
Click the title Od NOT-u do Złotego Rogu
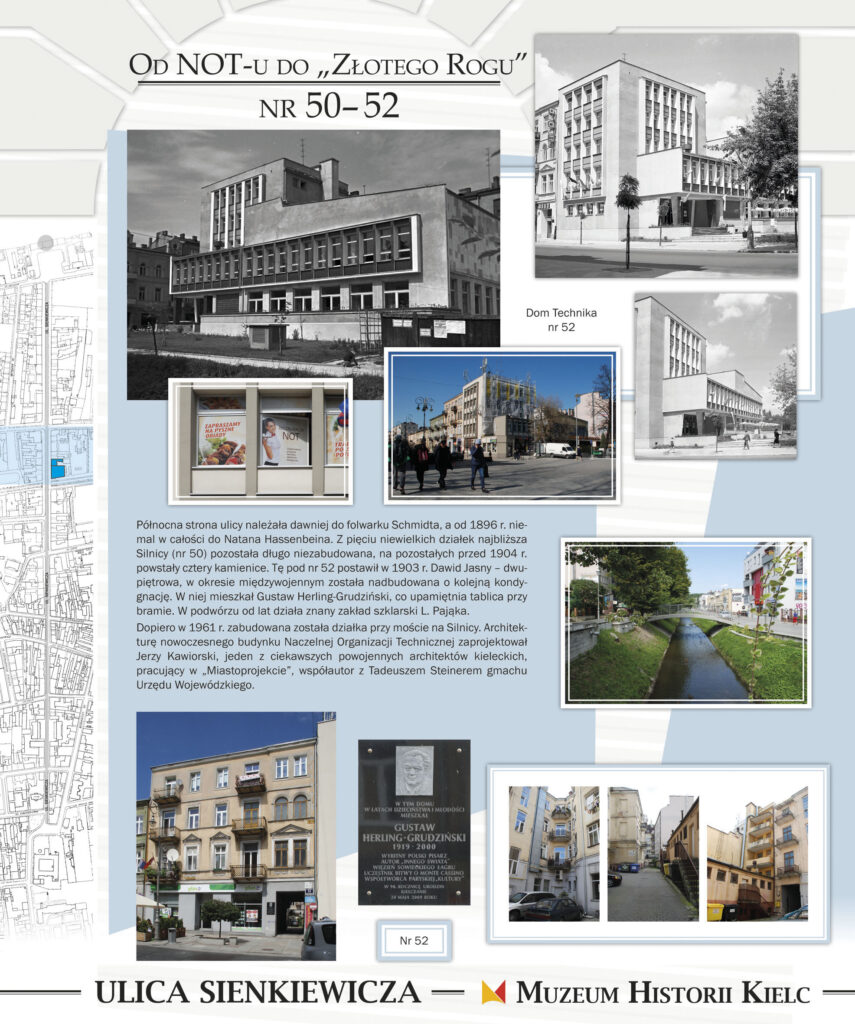[328, 65]
